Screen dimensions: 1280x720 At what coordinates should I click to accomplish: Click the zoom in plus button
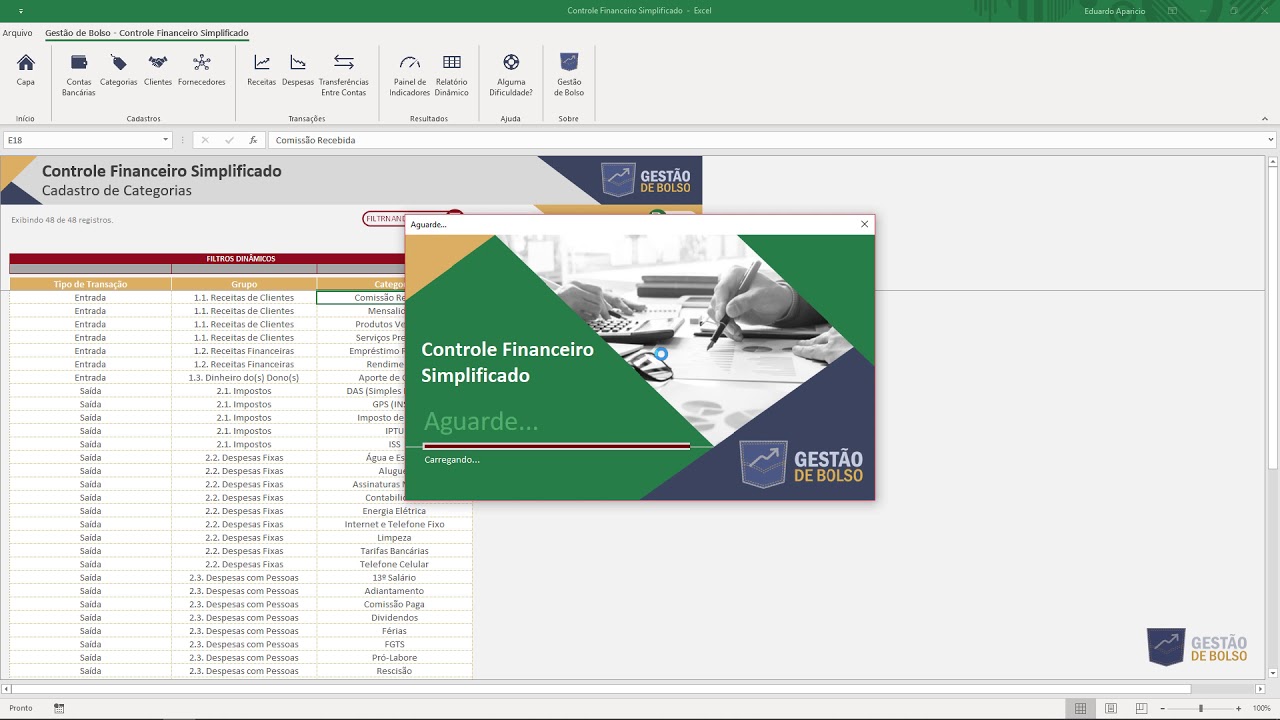pyautogui.click(x=1239, y=708)
